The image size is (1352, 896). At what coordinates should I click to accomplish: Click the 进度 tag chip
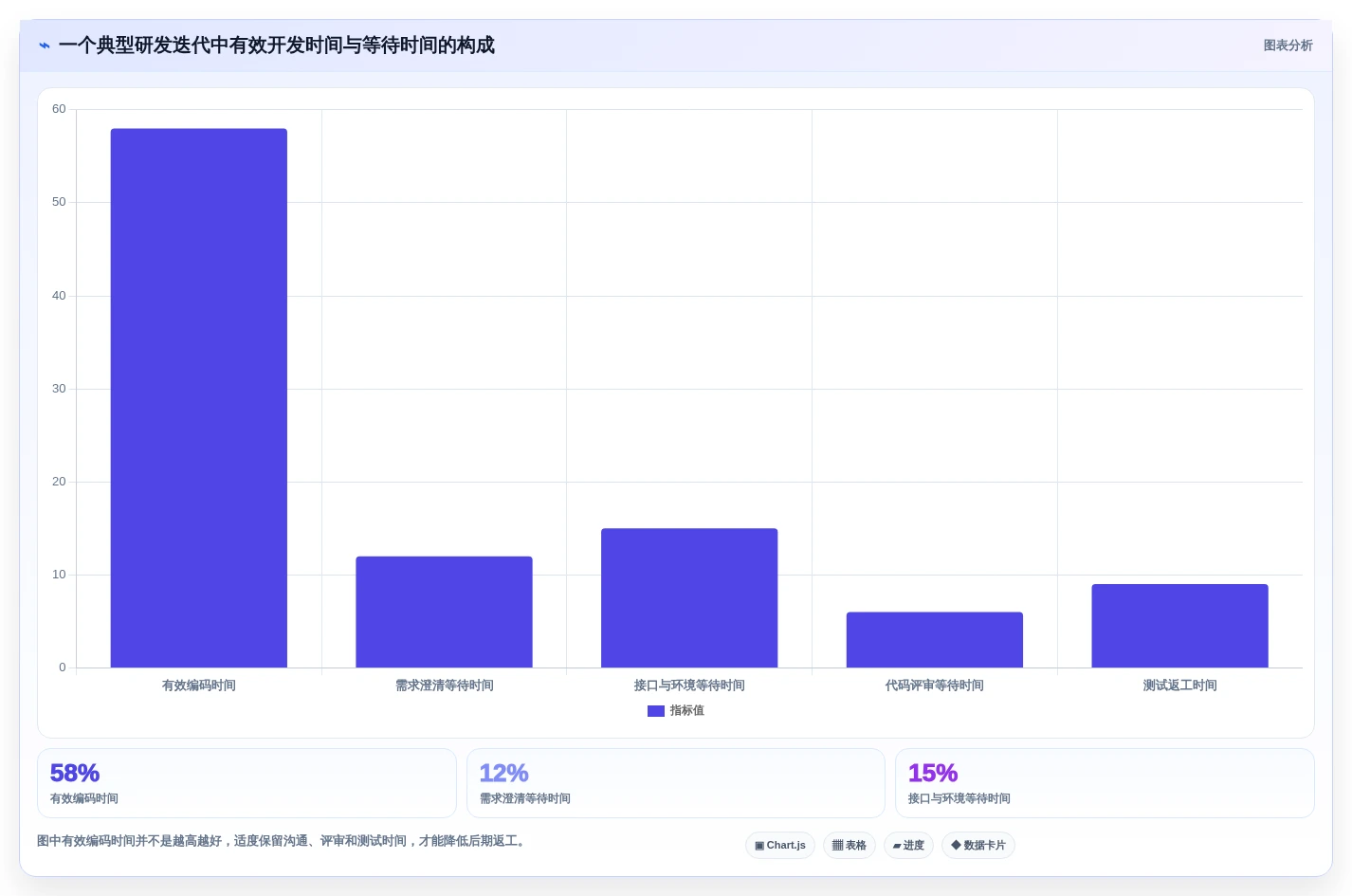[x=908, y=846]
